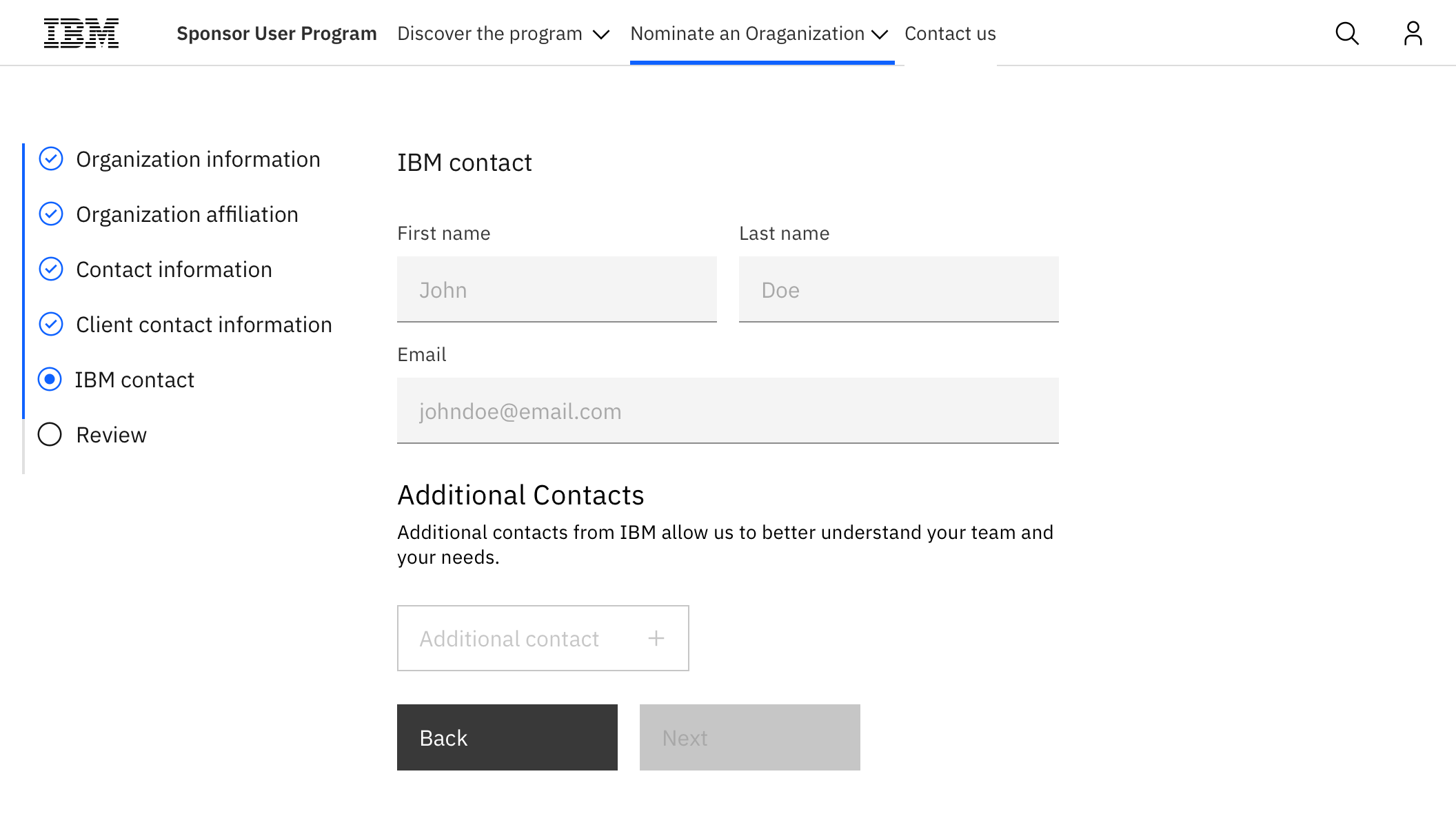Focus the Email input field
The height and width of the screenshot is (827, 1456).
pyautogui.click(x=727, y=411)
